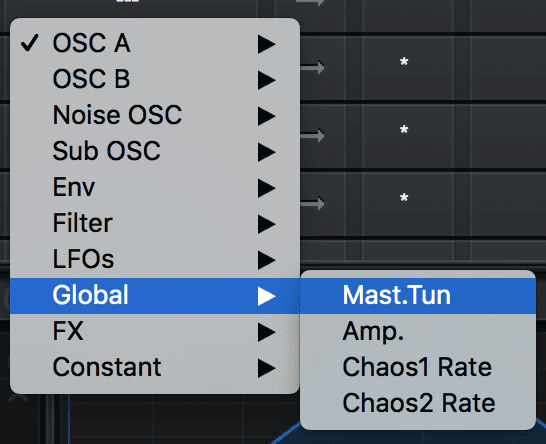Choose Mast.Tun from the Global submenu
This screenshot has width=546, height=444.
pos(418,296)
